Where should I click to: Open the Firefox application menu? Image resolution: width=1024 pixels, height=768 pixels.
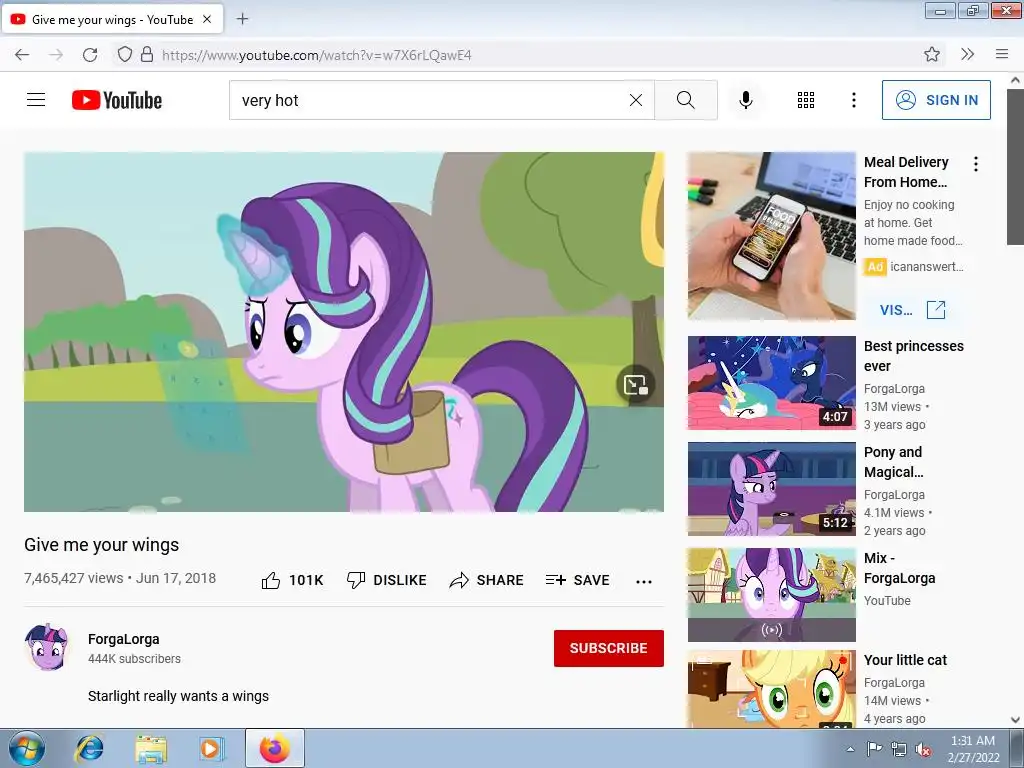pos(1002,54)
